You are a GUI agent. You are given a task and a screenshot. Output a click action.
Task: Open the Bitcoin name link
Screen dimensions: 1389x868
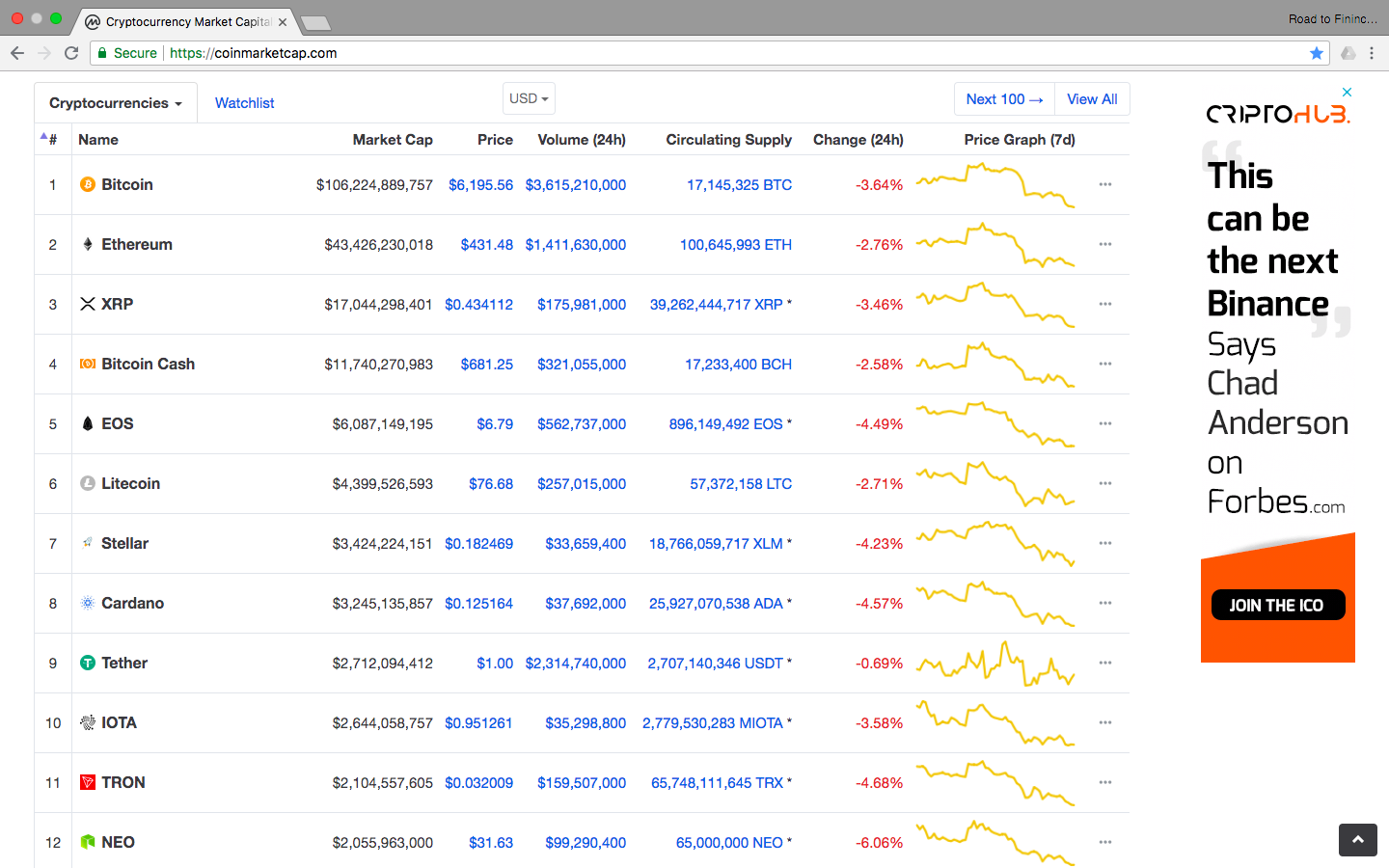coord(127,184)
